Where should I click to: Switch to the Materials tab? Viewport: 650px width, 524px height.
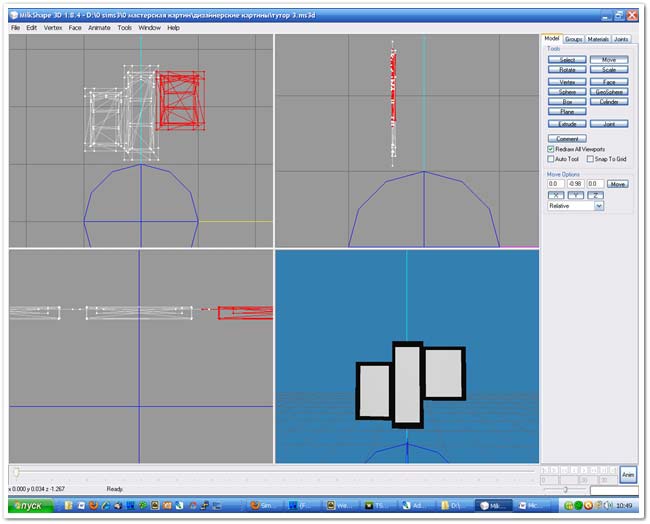click(x=598, y=38)
